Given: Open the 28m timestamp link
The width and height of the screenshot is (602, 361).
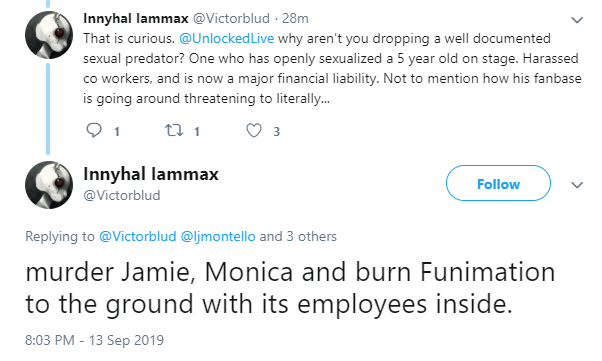Looking at the screenshot, I should pos(295,18).
